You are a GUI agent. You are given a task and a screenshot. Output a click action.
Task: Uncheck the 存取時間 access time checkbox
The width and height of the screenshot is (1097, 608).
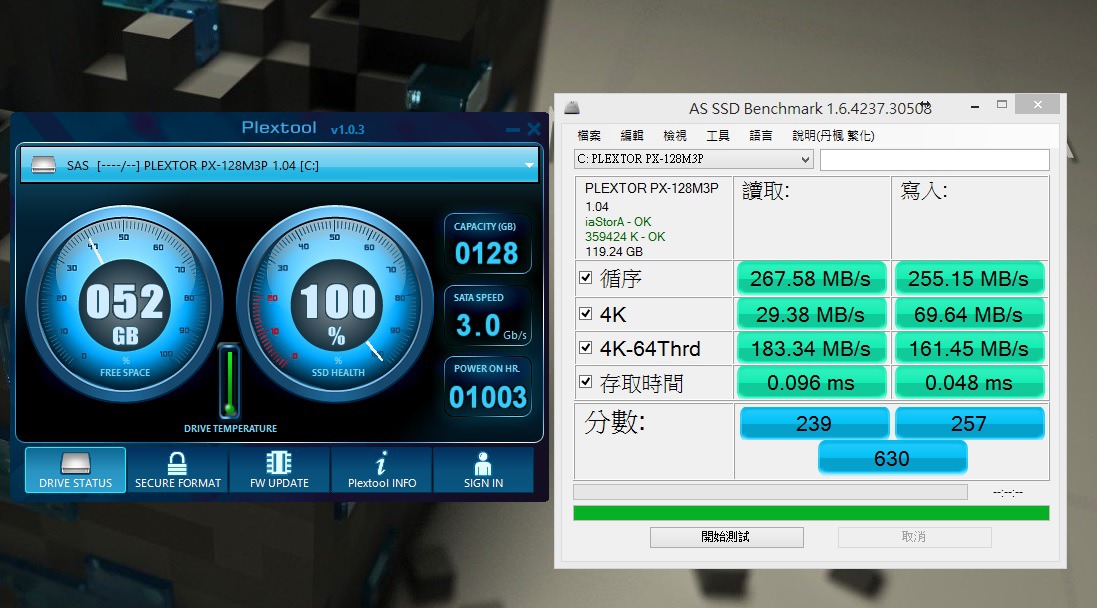coord(586,382)
